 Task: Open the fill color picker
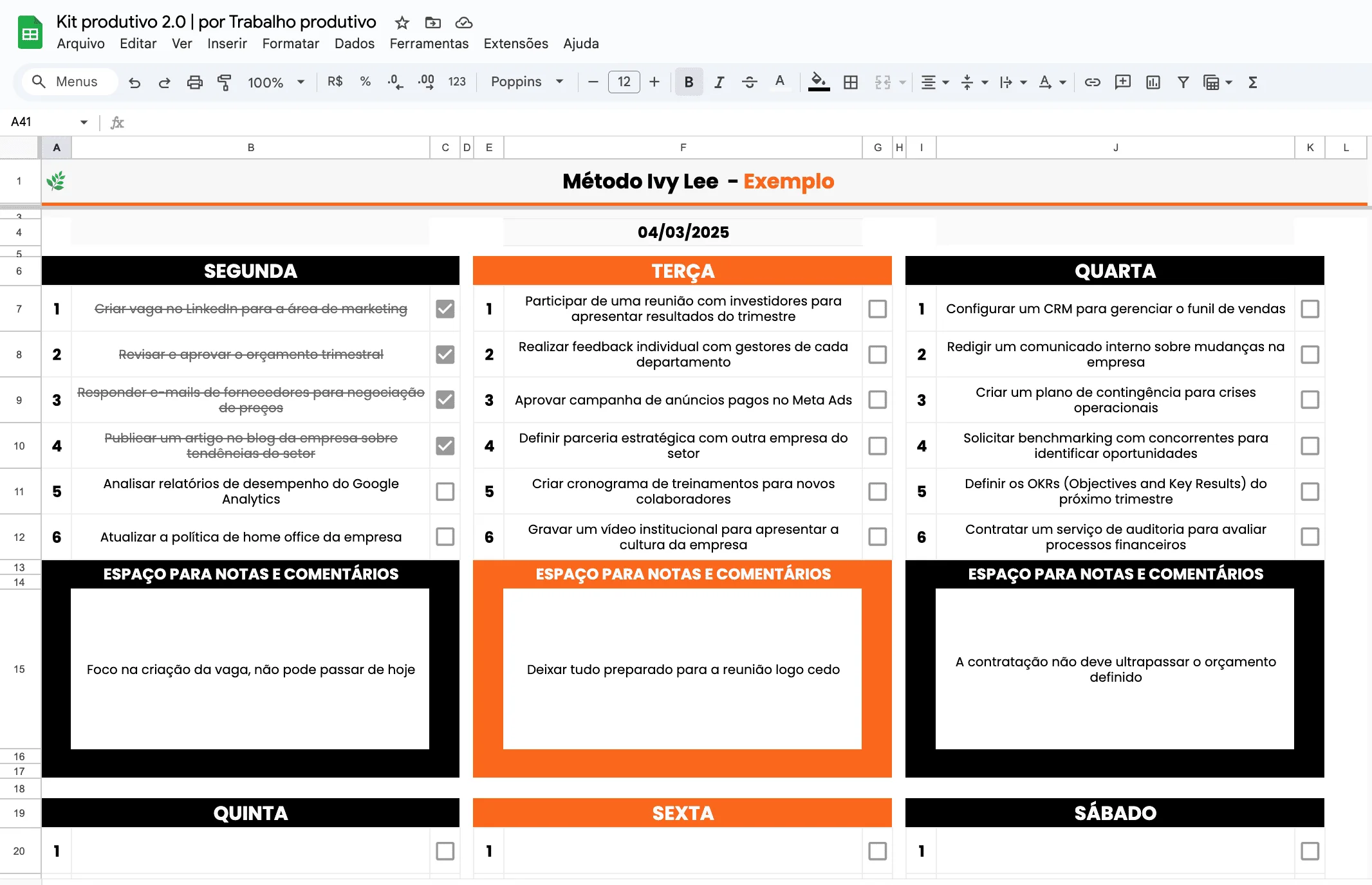pyautogui.click(x=819, y=82)
